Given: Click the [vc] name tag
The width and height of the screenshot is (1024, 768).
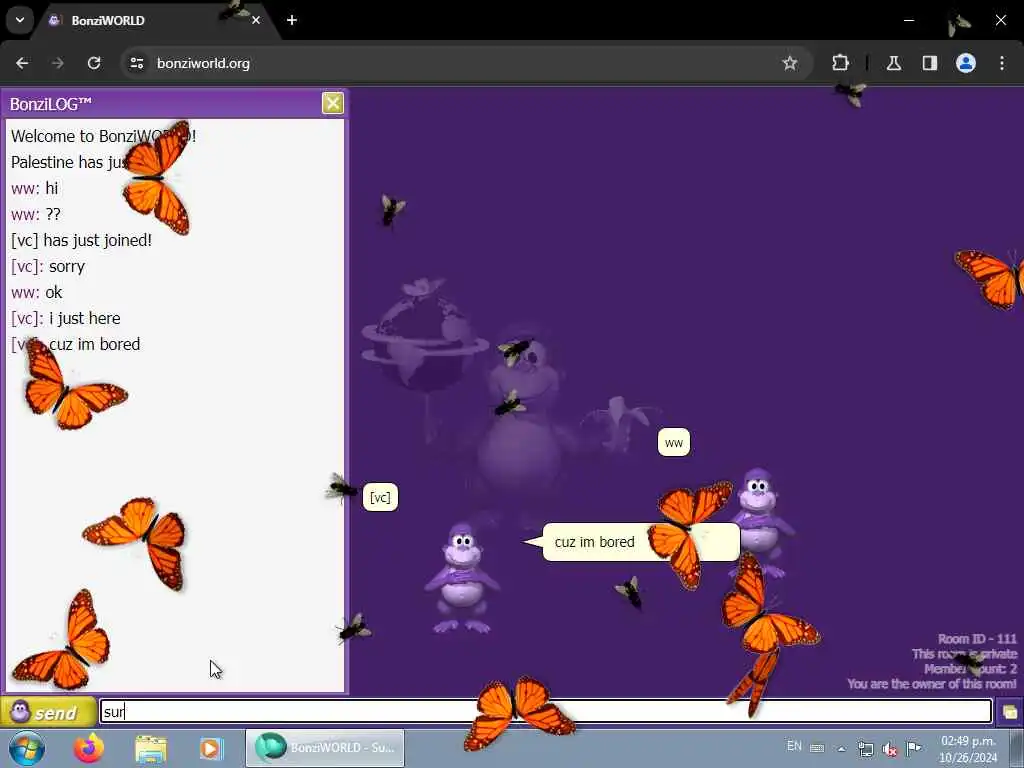Looking at the screenshot, I should [380, 498].
